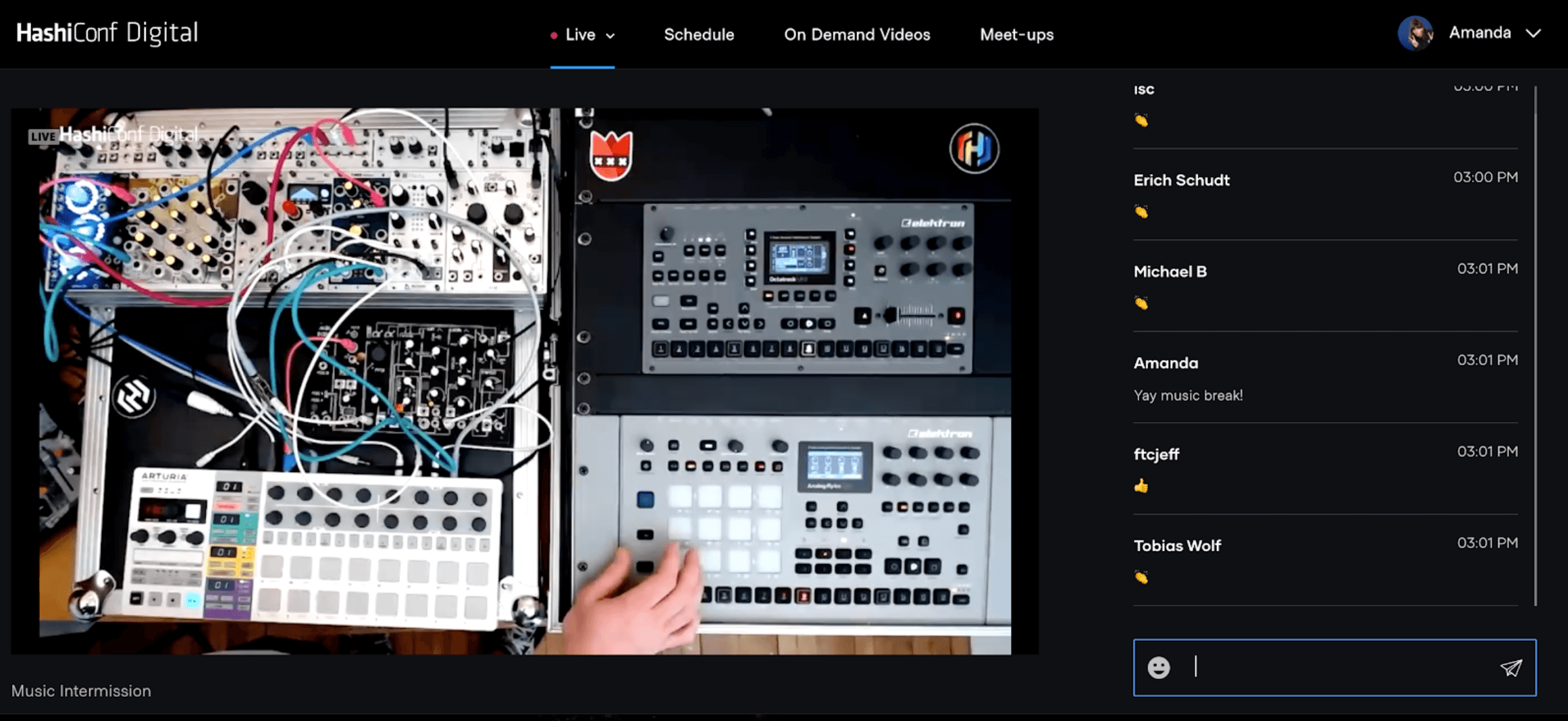1568x721 pixels.
Task: Focus the chat message input field
Action: tap(1337, 667)
